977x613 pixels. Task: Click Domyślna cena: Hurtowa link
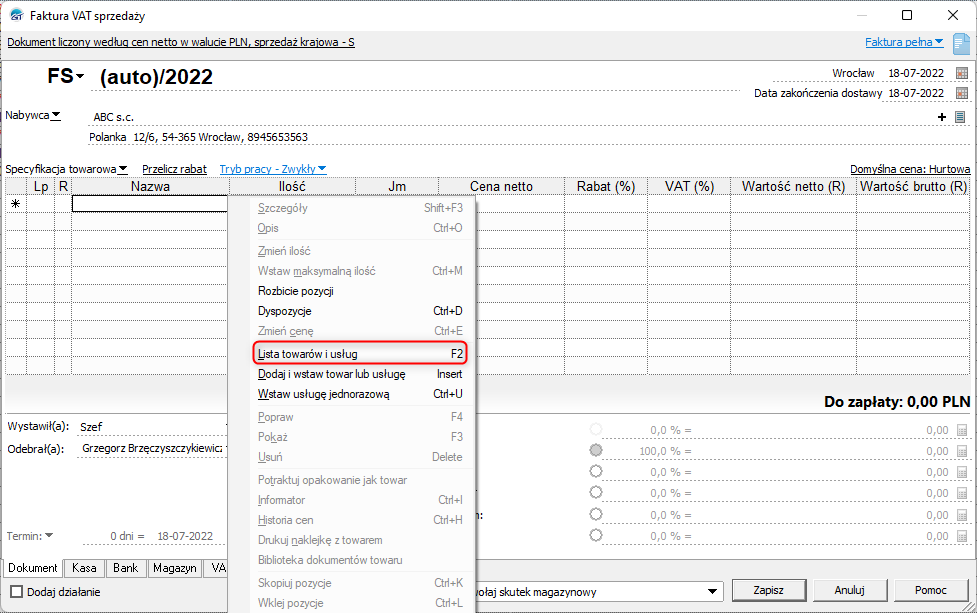pyautogui.click(x=910, y=169)
